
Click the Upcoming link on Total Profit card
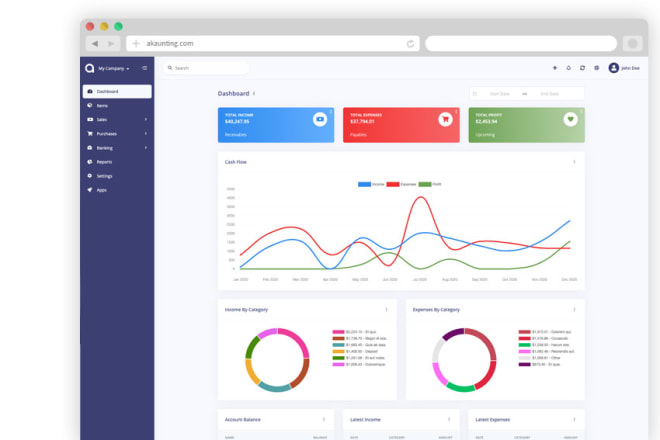coord(485,135)
